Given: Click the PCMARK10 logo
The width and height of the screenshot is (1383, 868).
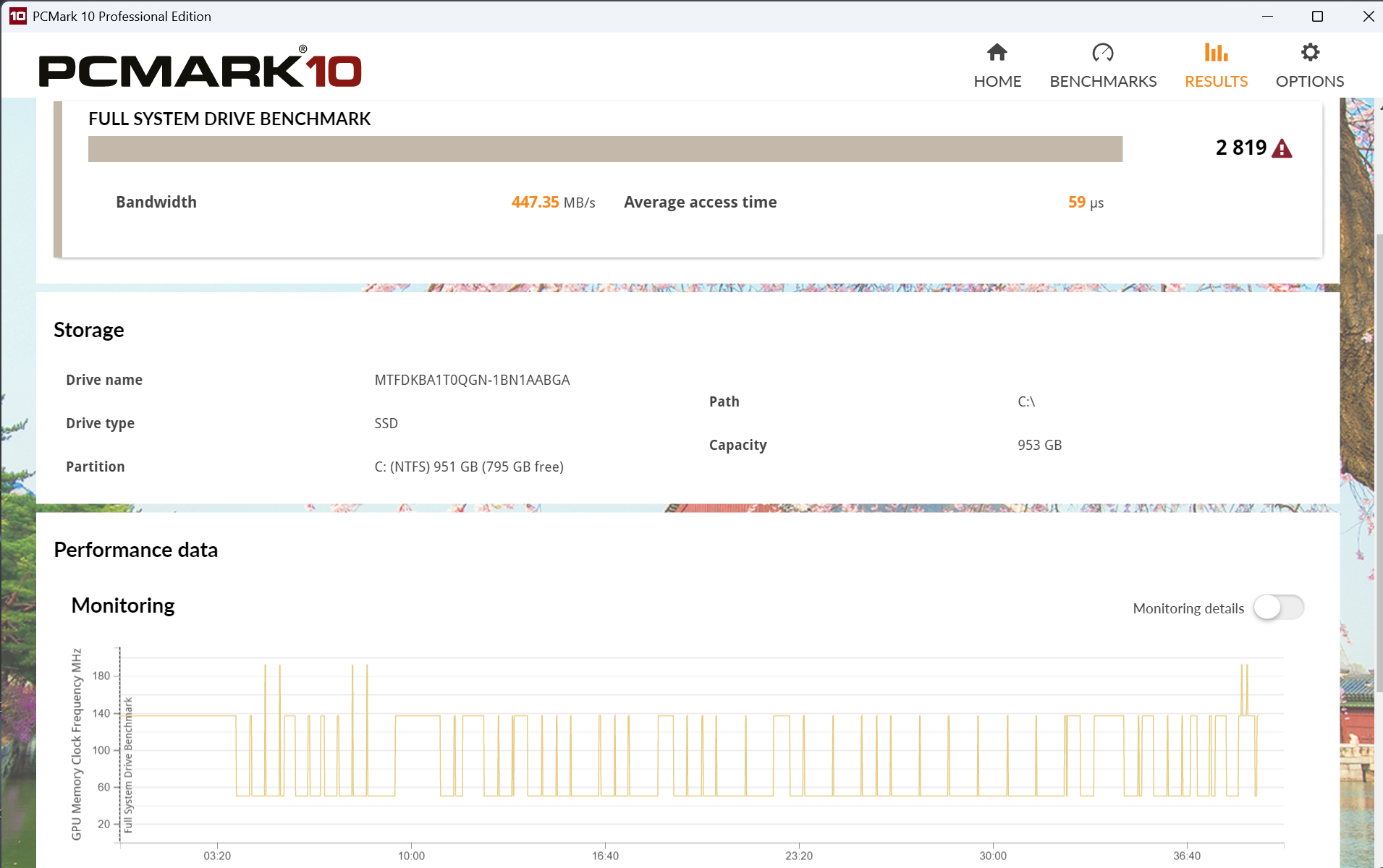Looking at the screenshot, I should coord(200,67).
